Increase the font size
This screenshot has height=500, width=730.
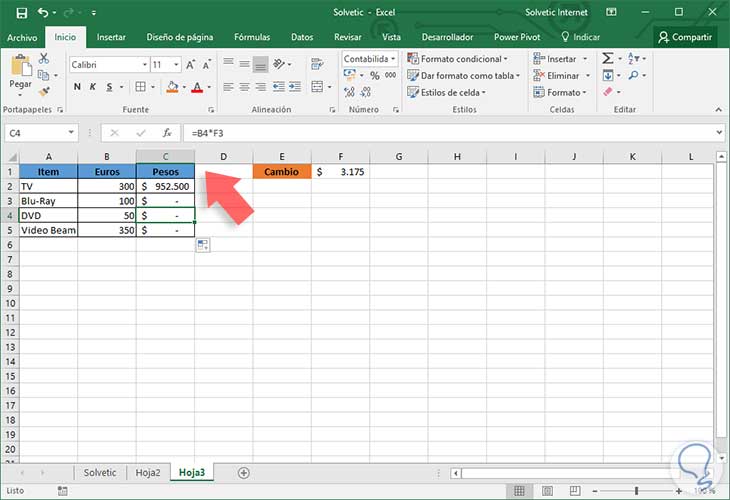pos(190,65)
